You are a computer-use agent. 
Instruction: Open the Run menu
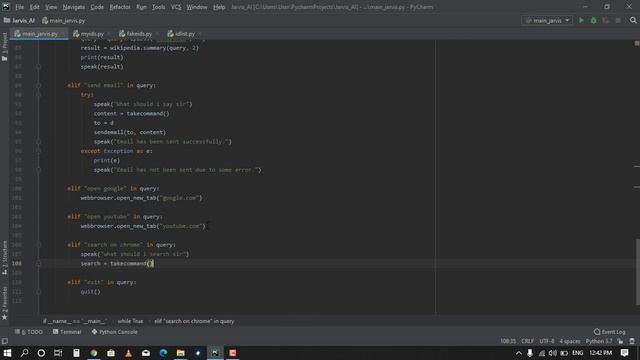pos(141,7)
